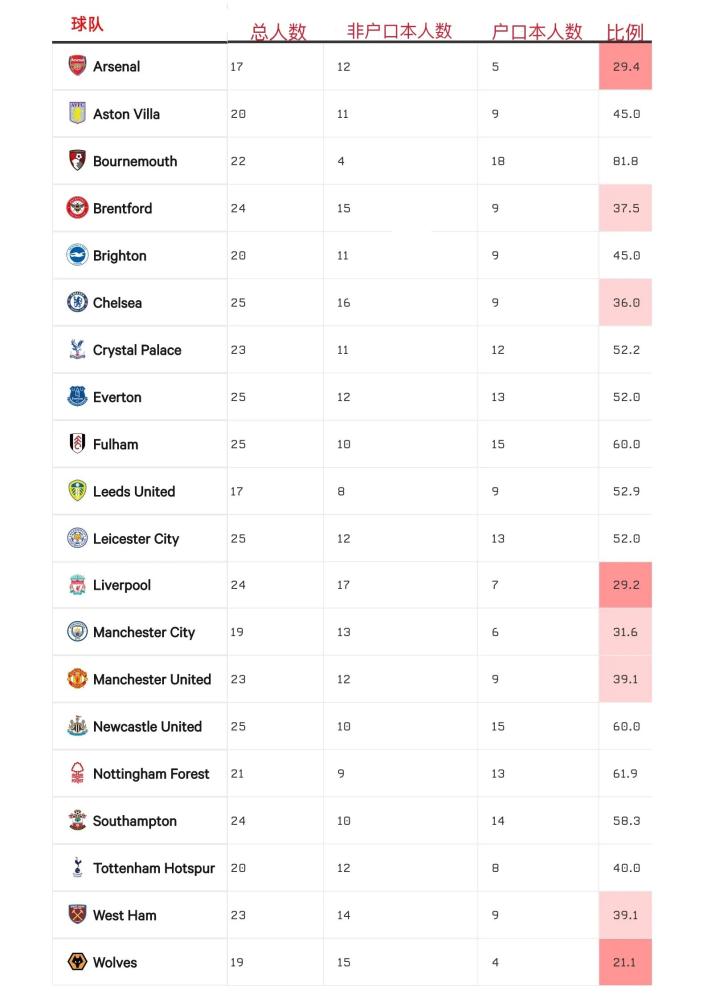This screenshot has height=998, width=720.
Task: Click the Manchester City crest icon
Action: click(x=77, y=632)
